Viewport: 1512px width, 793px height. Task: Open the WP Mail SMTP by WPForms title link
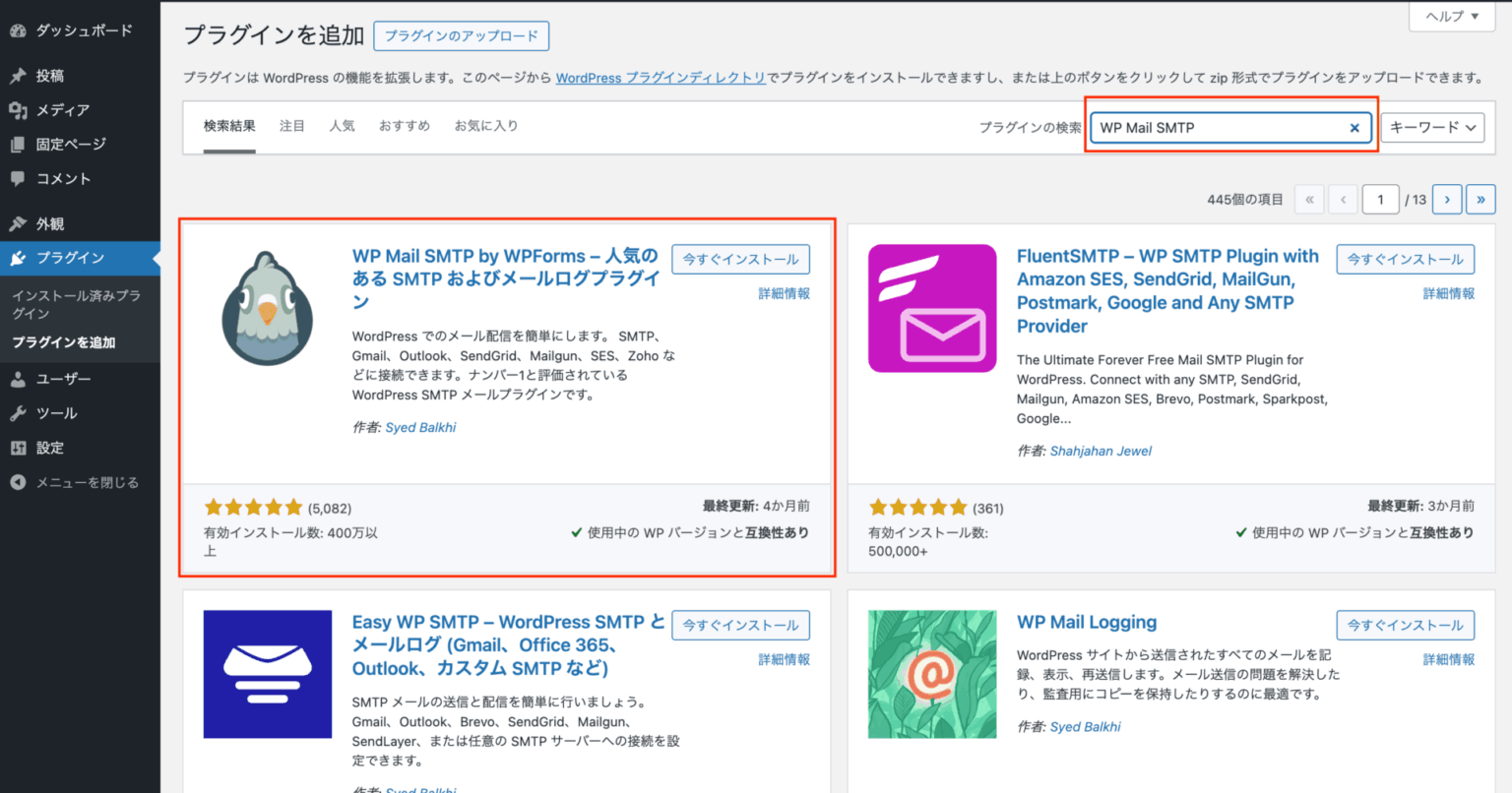coord(506,278)
